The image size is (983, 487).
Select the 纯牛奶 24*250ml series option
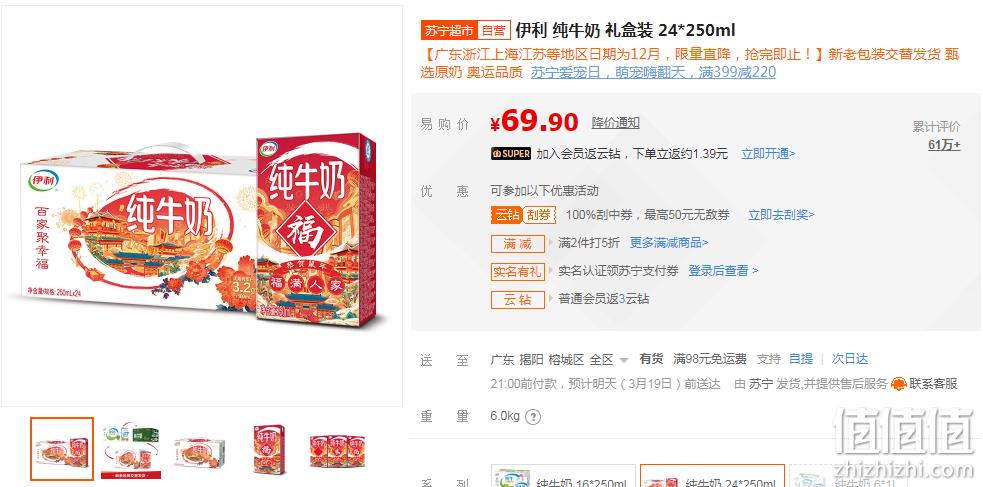[x=712, y=476]
